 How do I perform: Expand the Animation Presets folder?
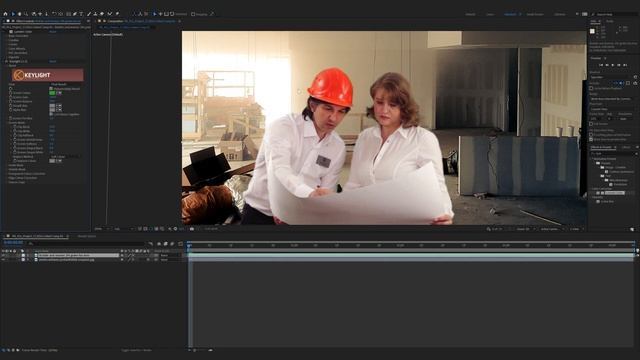(x=591, y=159)
